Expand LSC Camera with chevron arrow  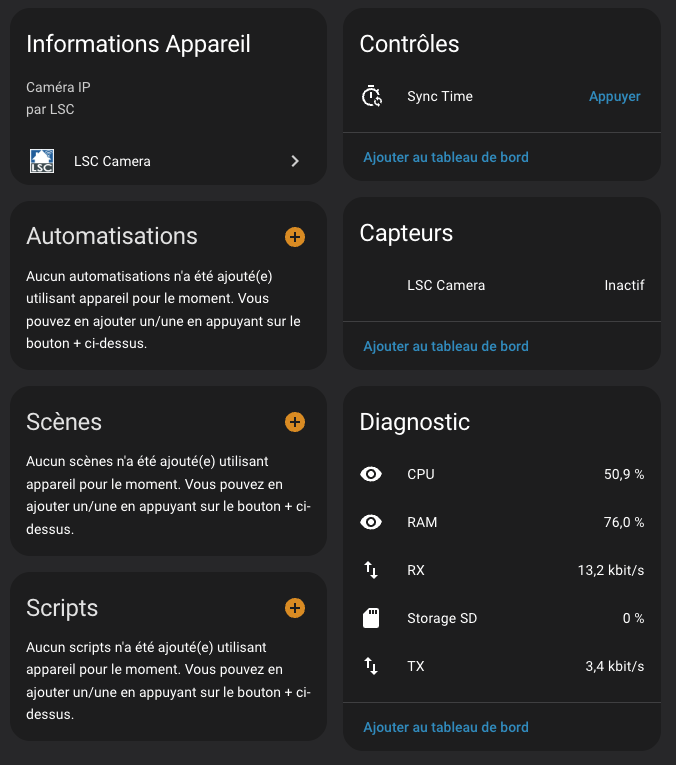(x=295, y=161)
